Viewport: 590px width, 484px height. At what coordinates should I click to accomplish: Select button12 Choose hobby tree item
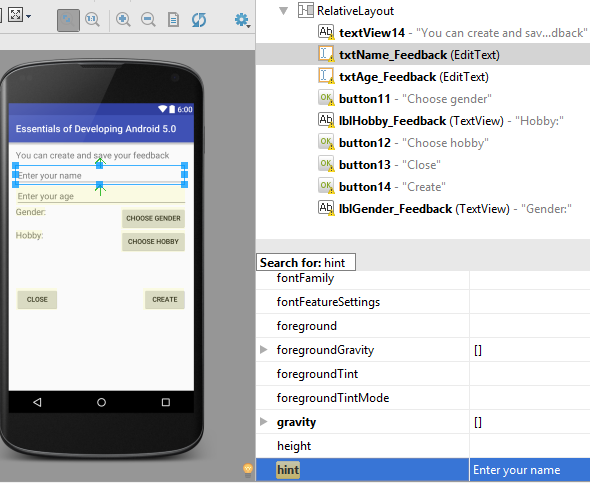423,143
